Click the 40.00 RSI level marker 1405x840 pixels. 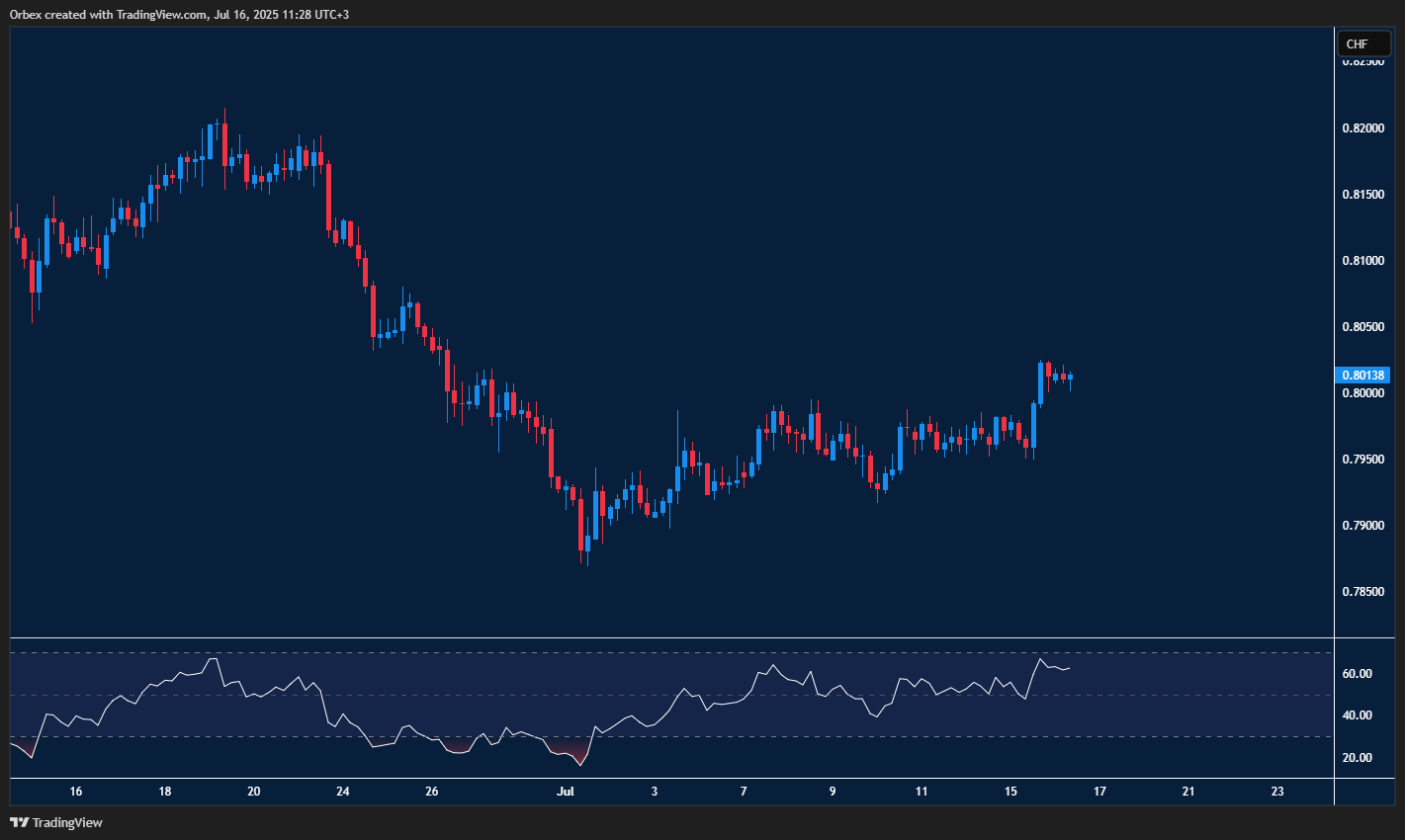(1360, 714)
